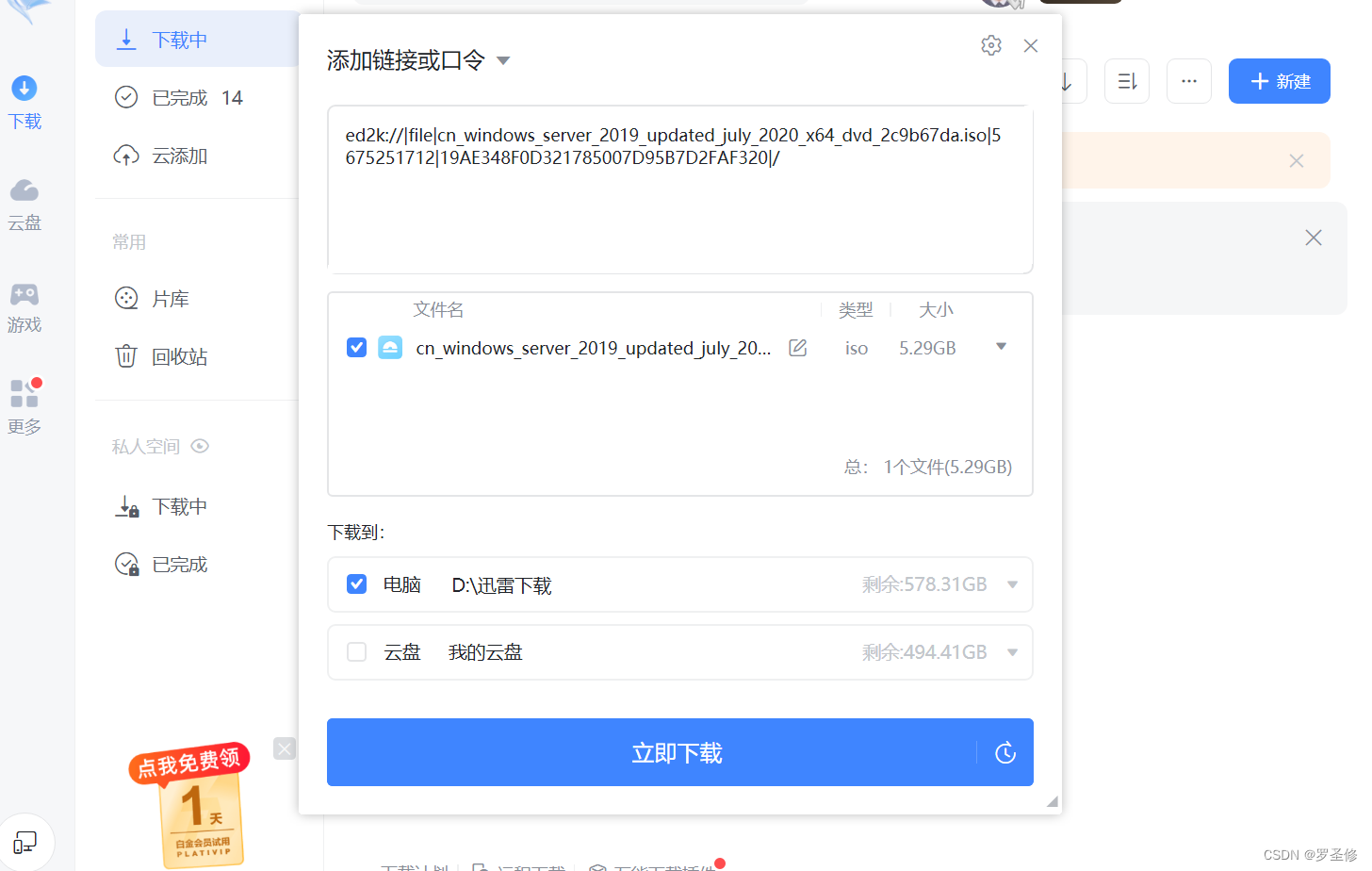Click the 总: 1个文件(5.29GB) summary text
The width and height of the screenshot is (1372, 871).
click(x=928, y=467)
